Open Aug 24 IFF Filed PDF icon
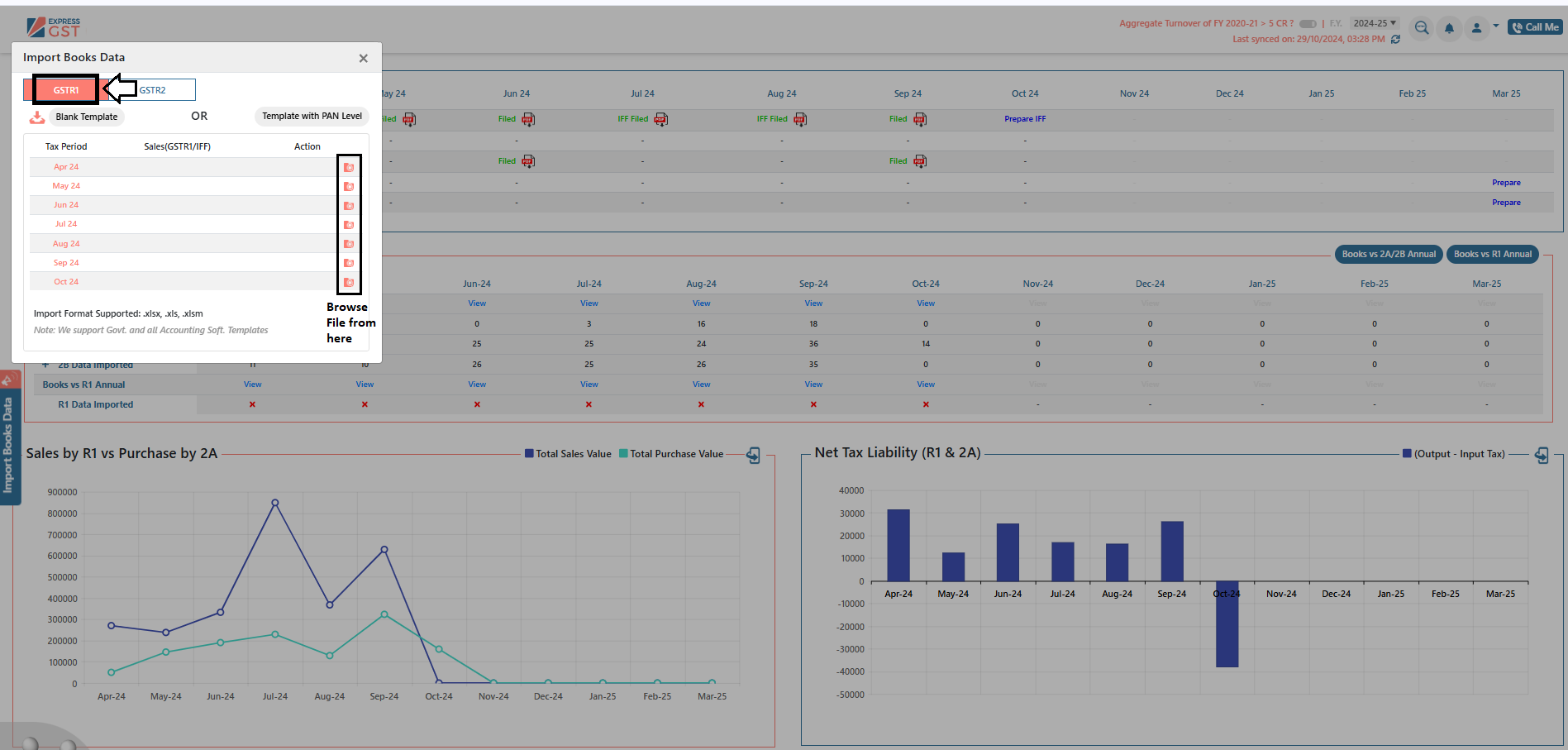 click(x=800, y=119)
